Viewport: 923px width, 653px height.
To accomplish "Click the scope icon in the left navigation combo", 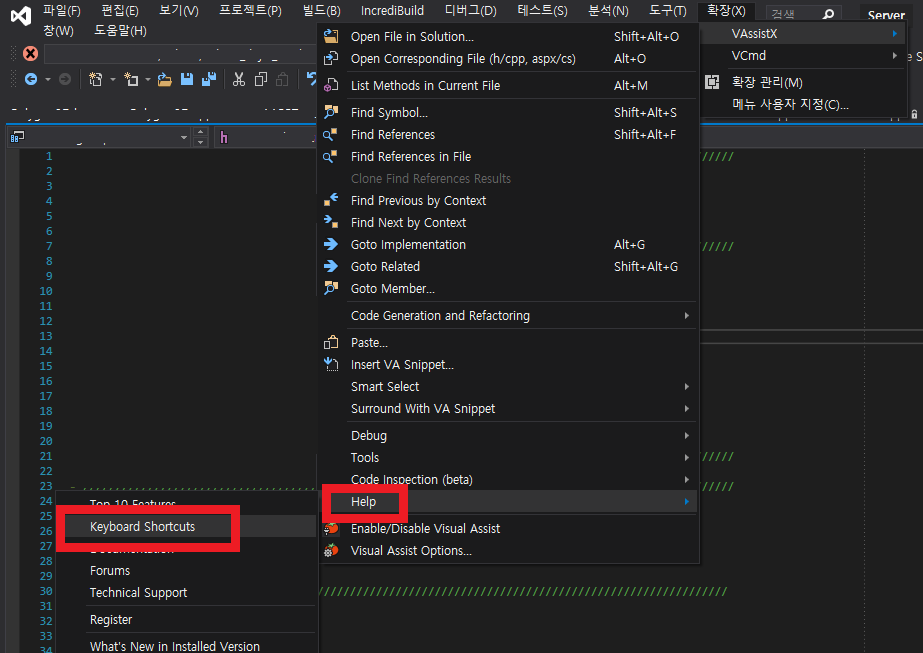I will [x=18, y=137].
